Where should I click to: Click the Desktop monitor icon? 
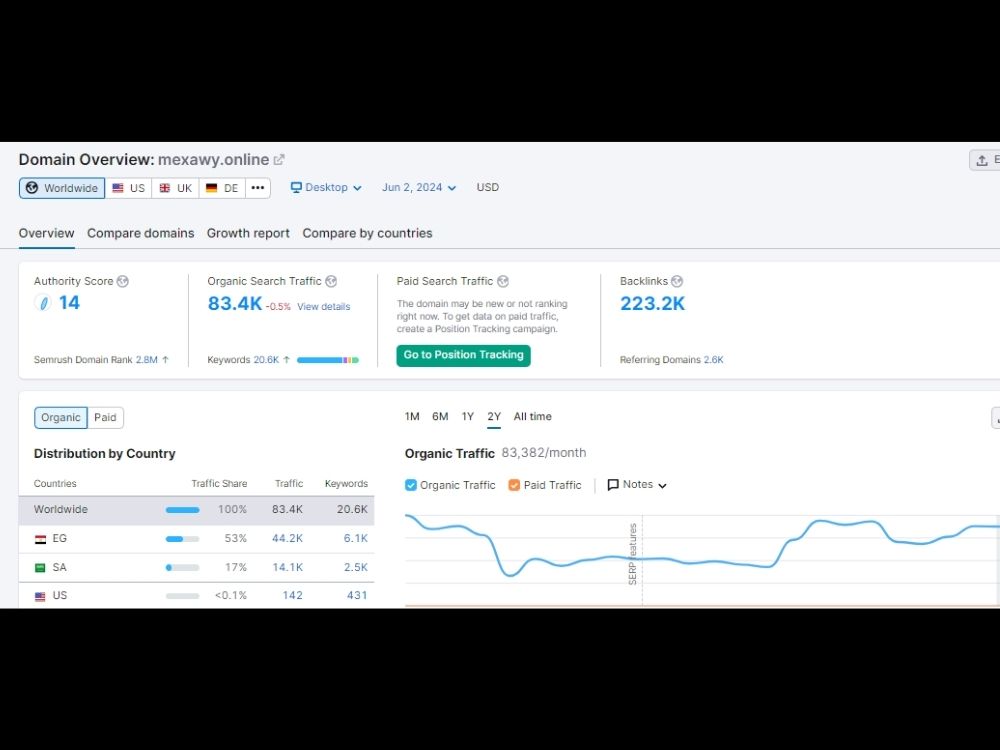[296, 188]
